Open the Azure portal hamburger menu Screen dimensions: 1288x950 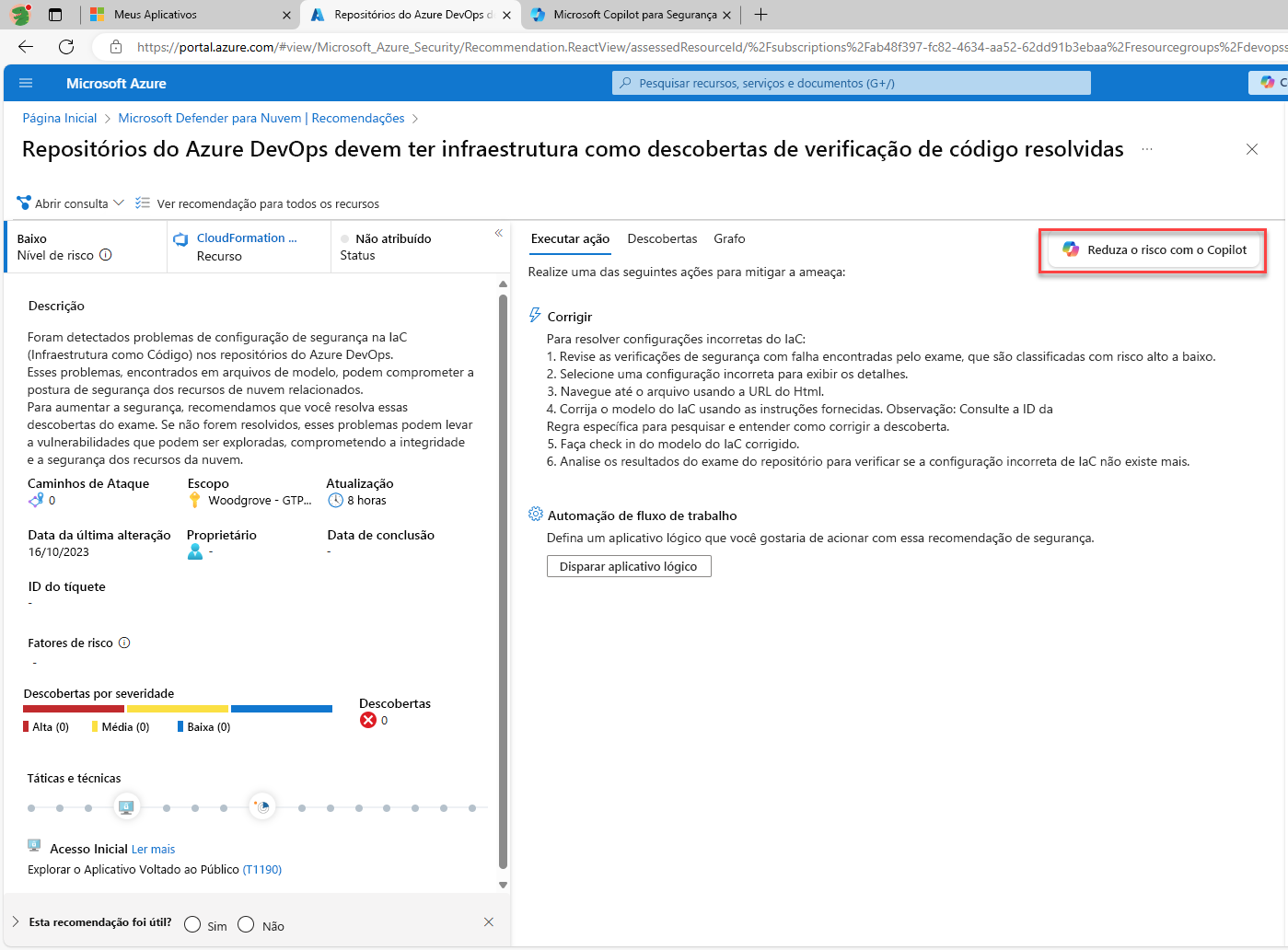26,83
